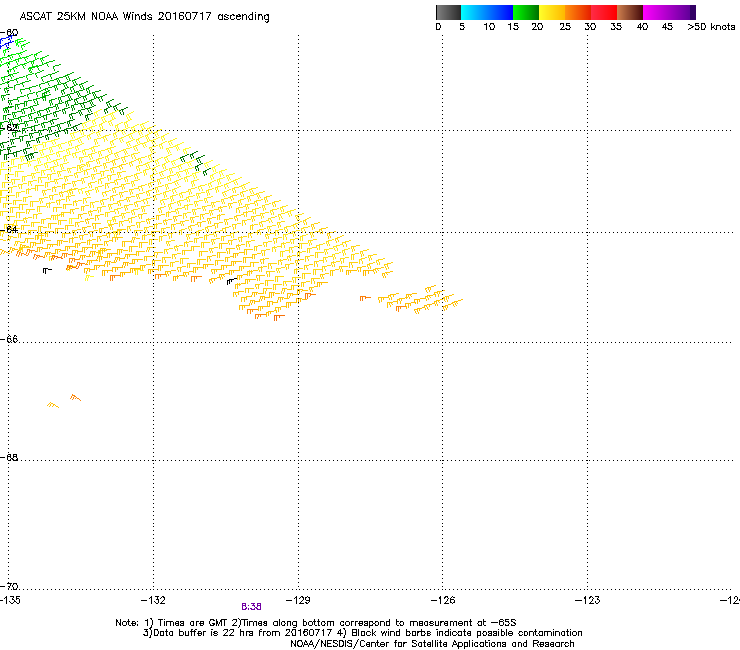The image size is (740, 650).
Task: Click the '>50 knots' legend label
Action: [x=711, y=27]
